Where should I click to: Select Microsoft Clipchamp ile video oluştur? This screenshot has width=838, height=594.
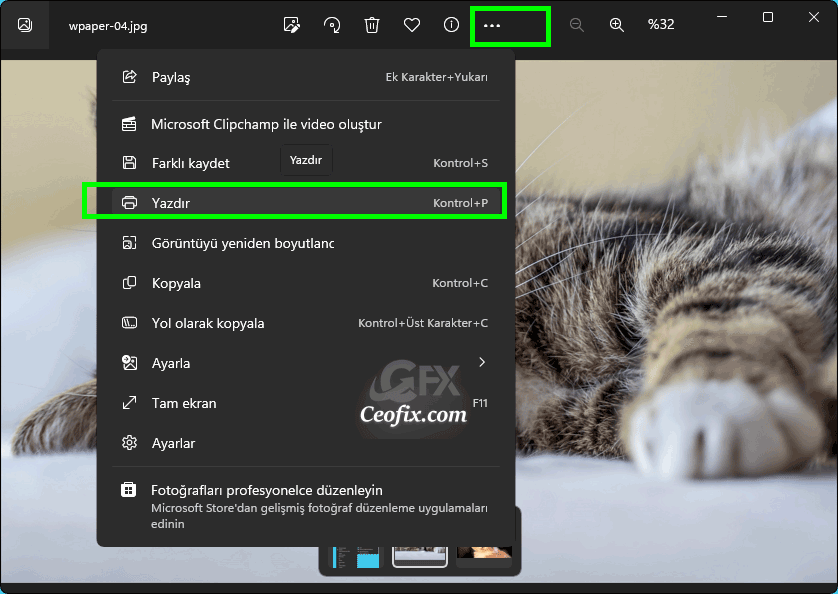[x=306, y=124]
